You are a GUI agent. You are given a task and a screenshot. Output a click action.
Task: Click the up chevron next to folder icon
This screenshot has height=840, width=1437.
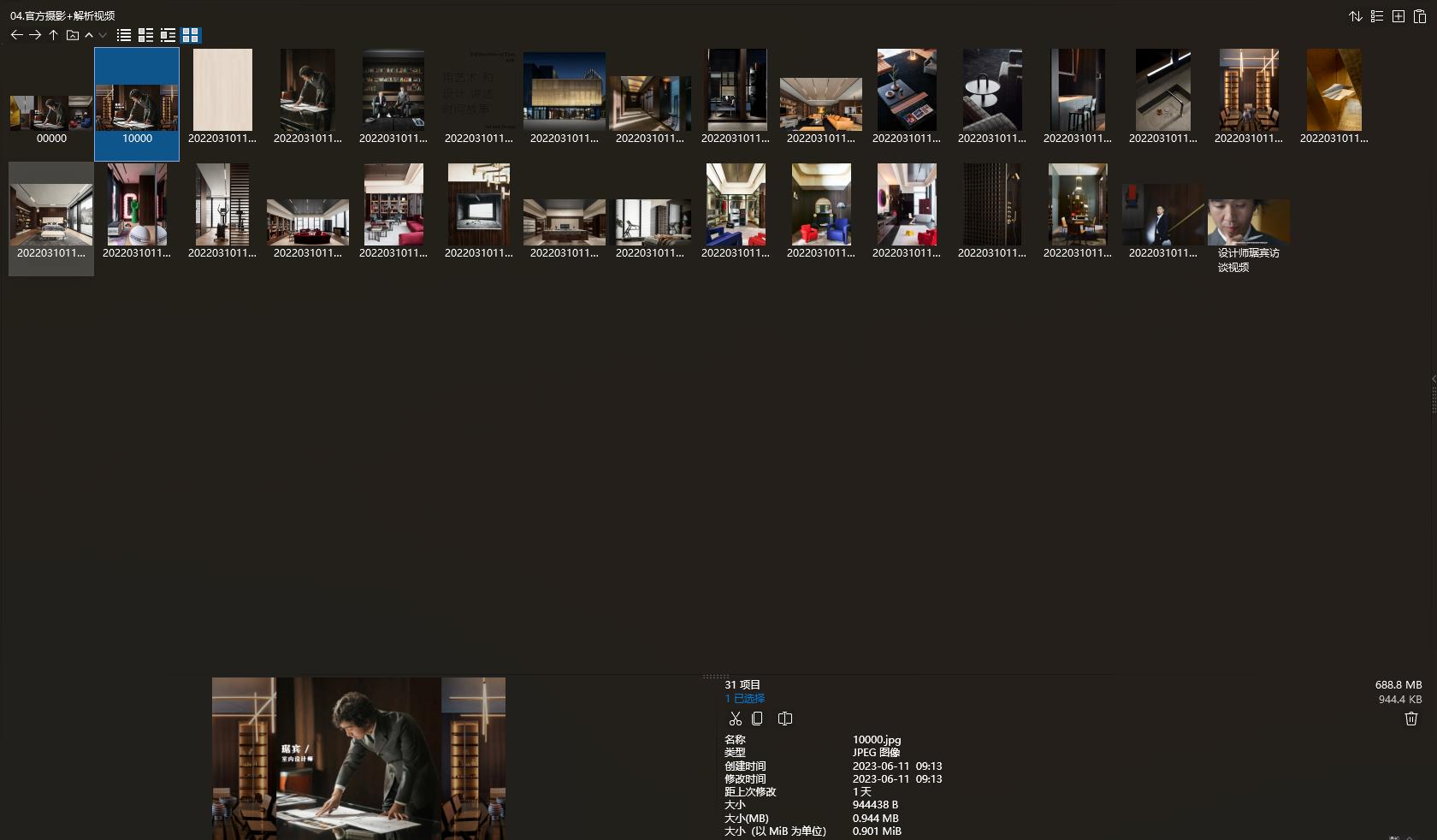[x=89, y=35]
